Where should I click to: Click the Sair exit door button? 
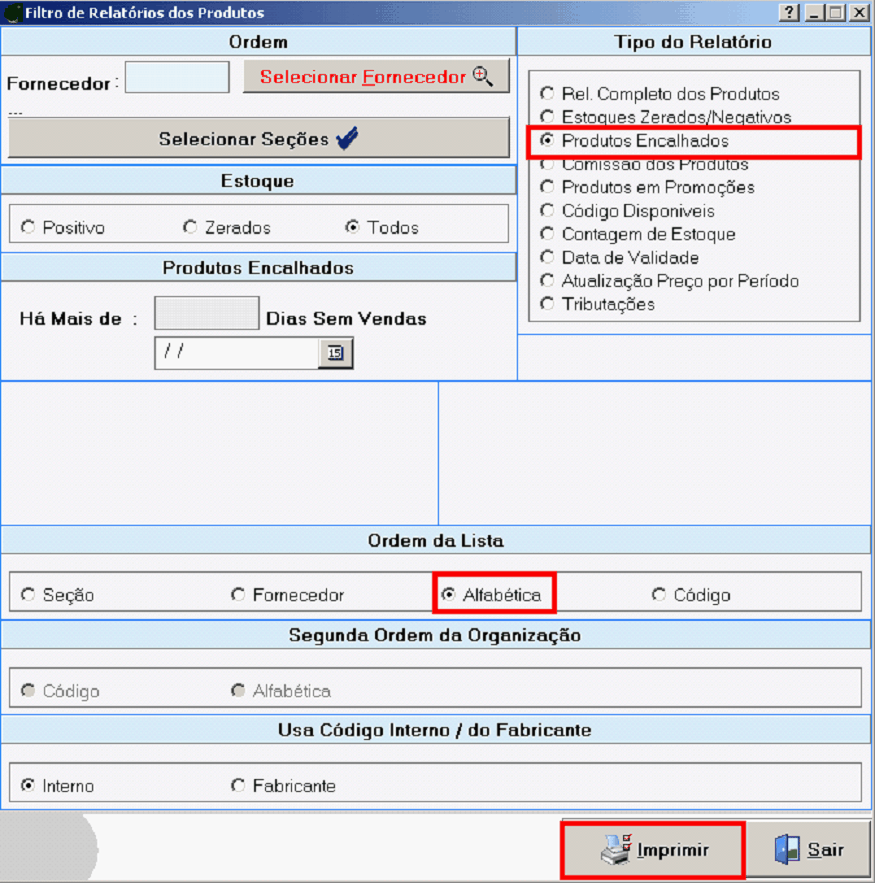pyautogui.click(x=809, y=850)
